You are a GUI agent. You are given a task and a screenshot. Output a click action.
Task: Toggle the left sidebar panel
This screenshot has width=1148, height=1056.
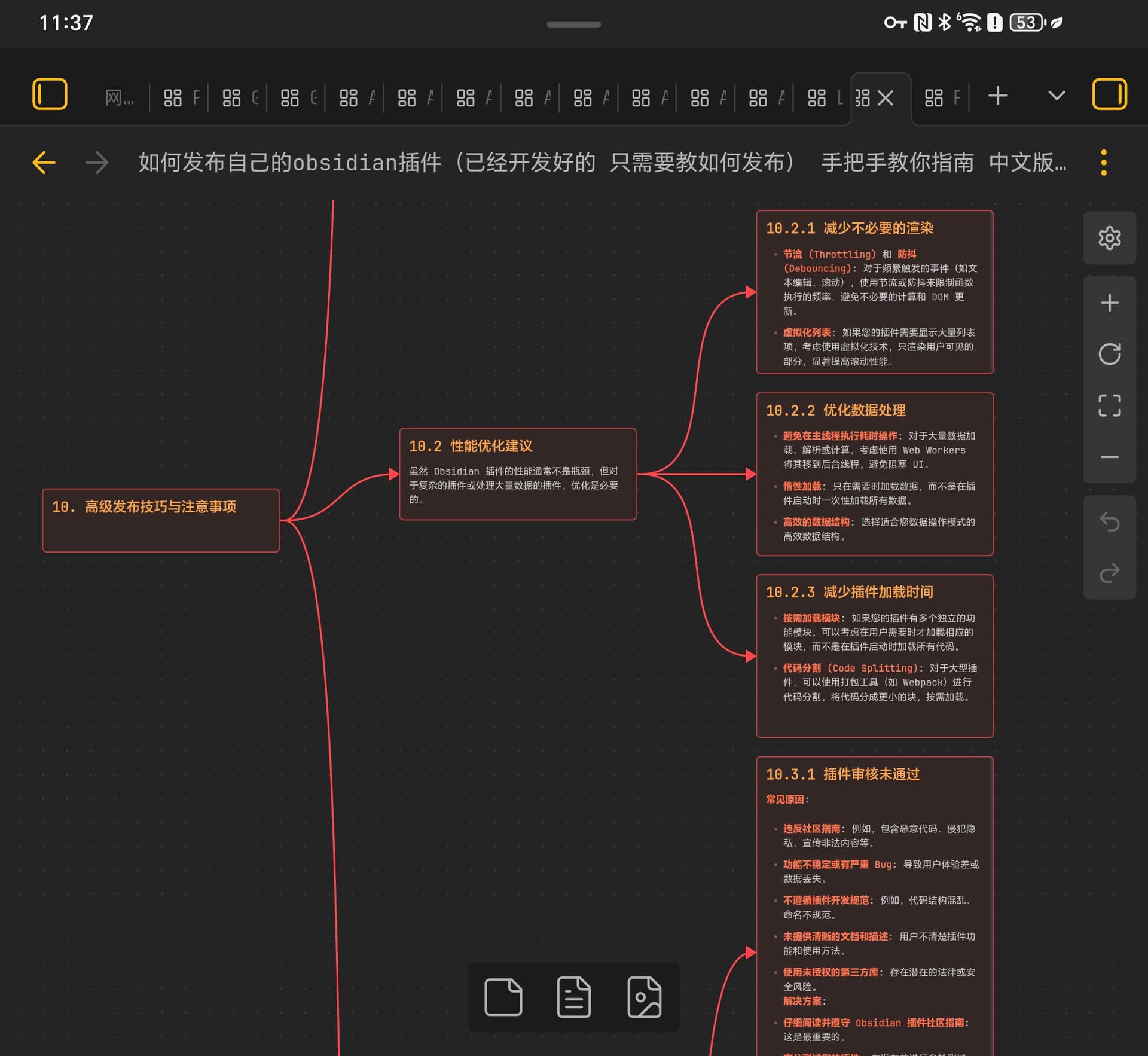(x=50, y=94)
